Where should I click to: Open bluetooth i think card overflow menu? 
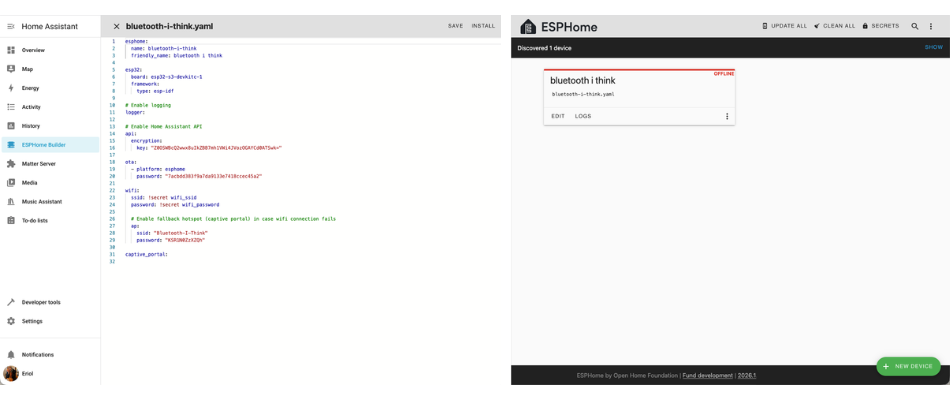tap(727, 116)
